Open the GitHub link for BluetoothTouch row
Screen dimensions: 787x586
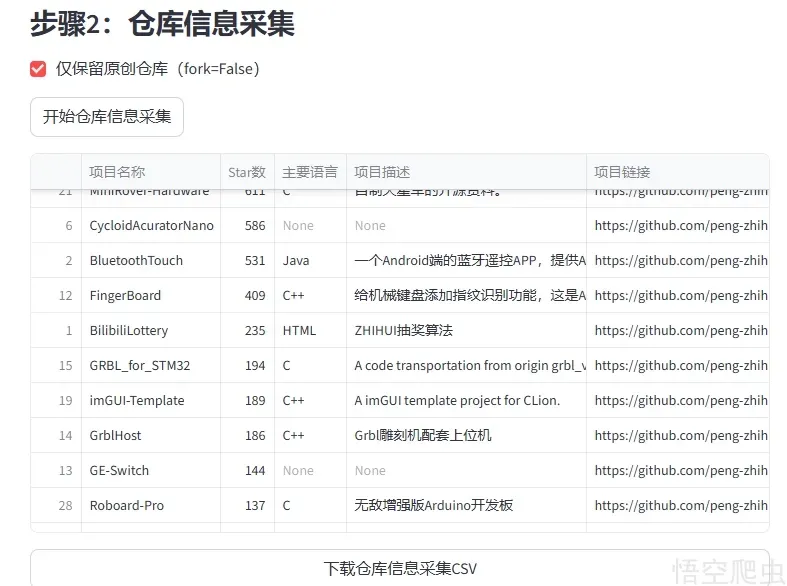(678, 260)
